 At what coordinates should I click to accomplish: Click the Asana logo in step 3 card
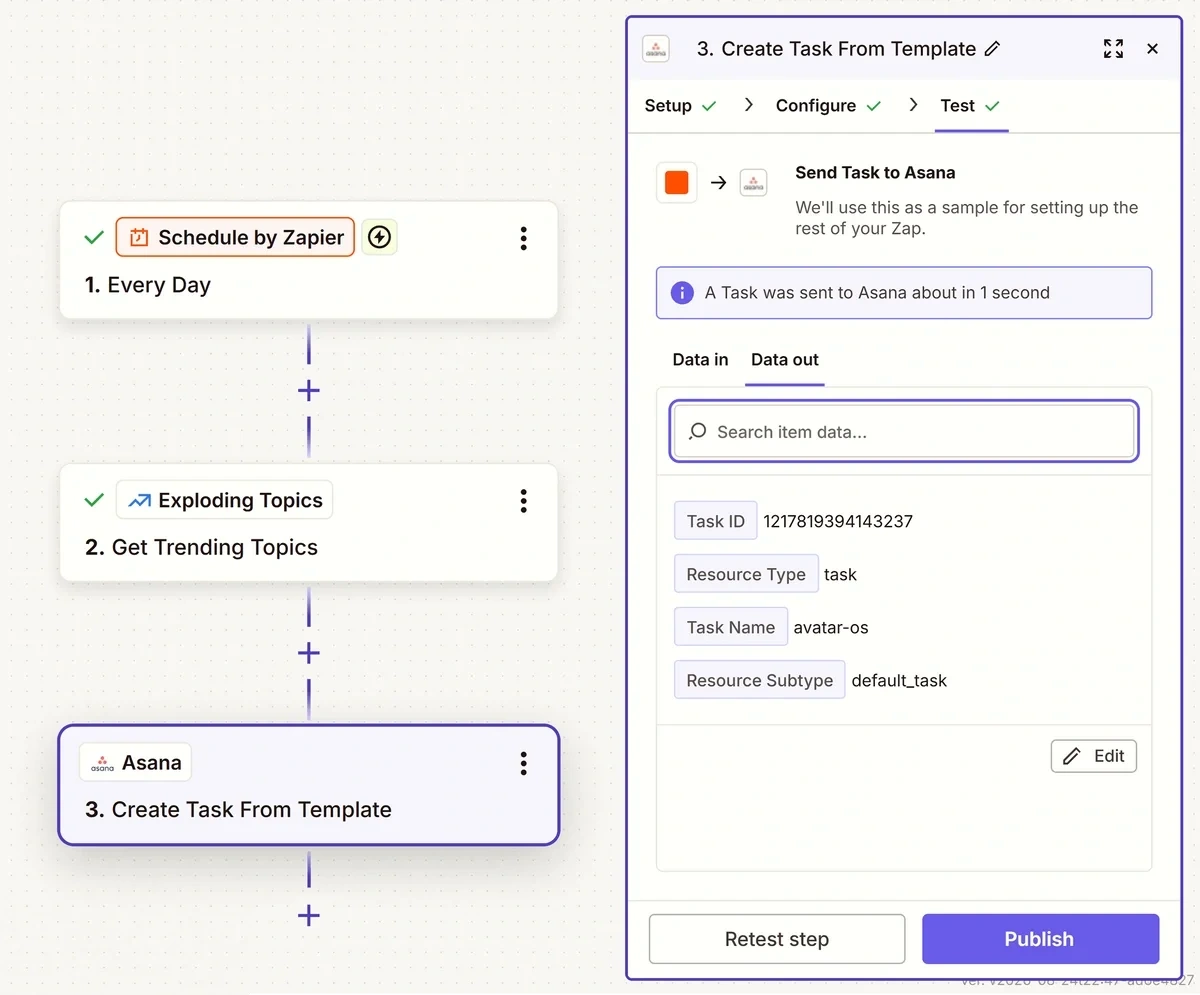point(102,763)
